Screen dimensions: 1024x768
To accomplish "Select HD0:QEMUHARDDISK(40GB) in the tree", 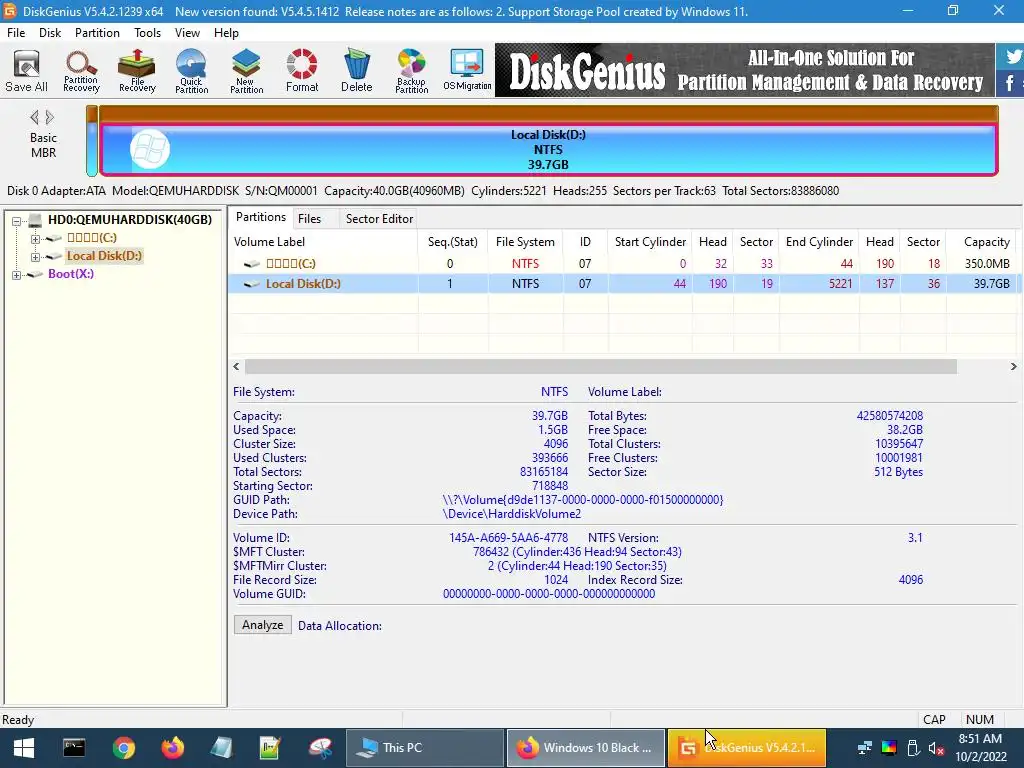I will [x=130, y=220].
